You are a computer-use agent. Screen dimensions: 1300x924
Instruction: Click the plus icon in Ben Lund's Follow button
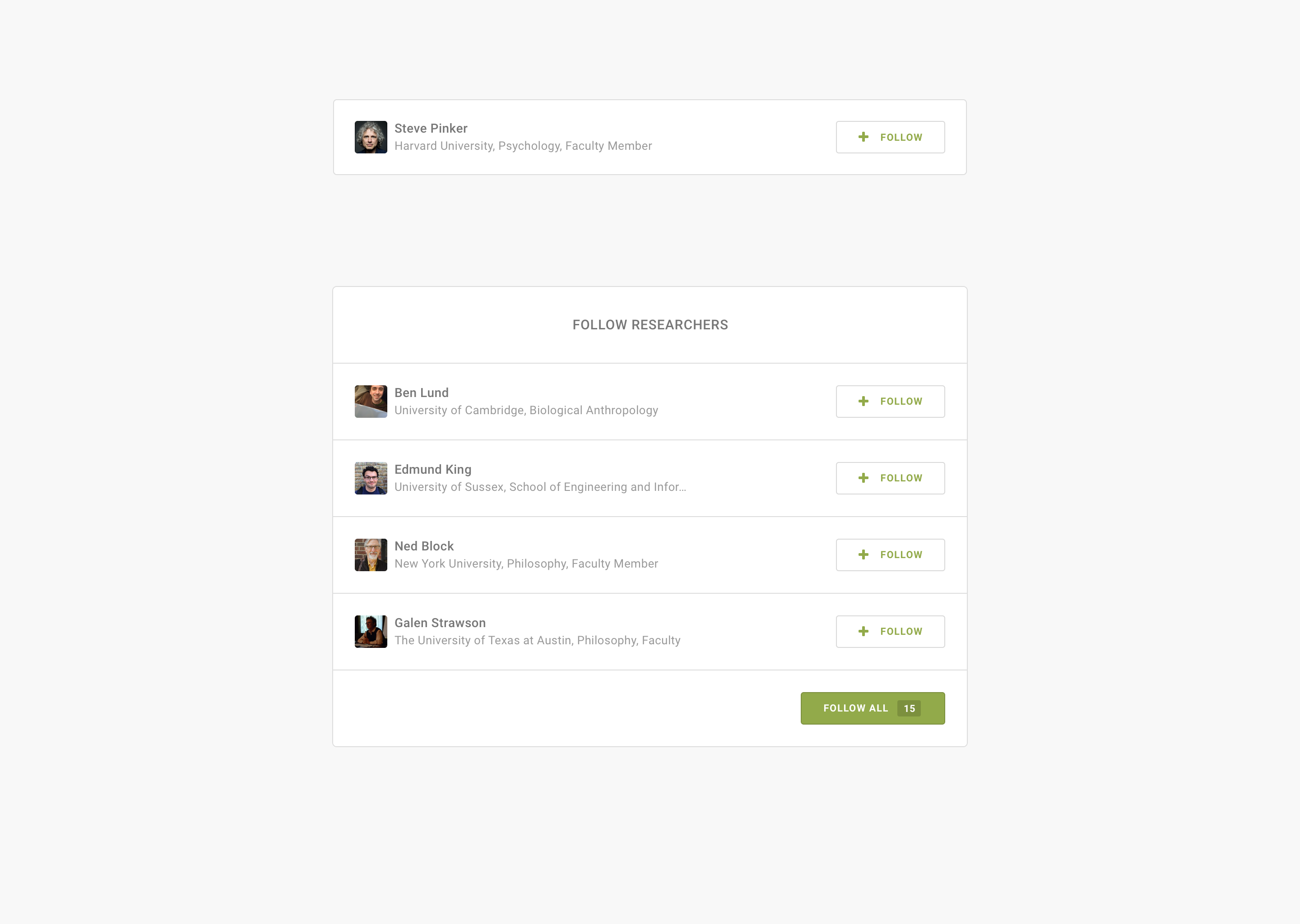point(864,401)
